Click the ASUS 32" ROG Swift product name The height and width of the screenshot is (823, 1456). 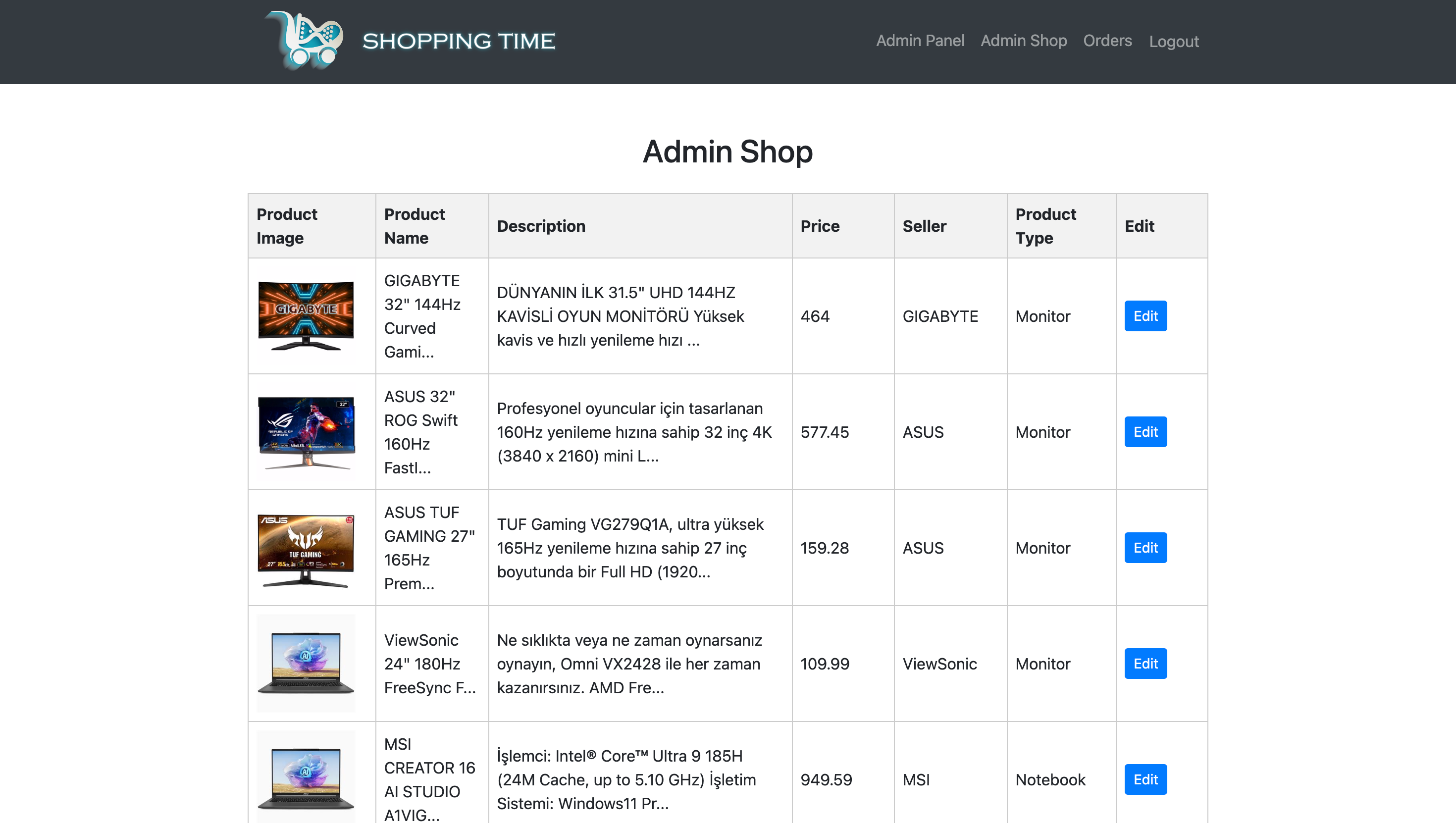(x=421, y=432)
